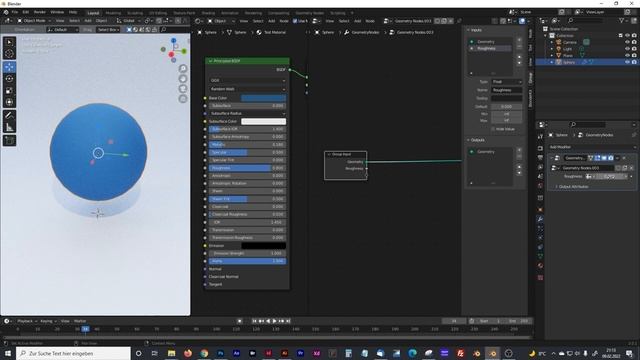Open the timeline Playback menu
The height and width of the screenshot is (360, 640).
tap(27, 321)
